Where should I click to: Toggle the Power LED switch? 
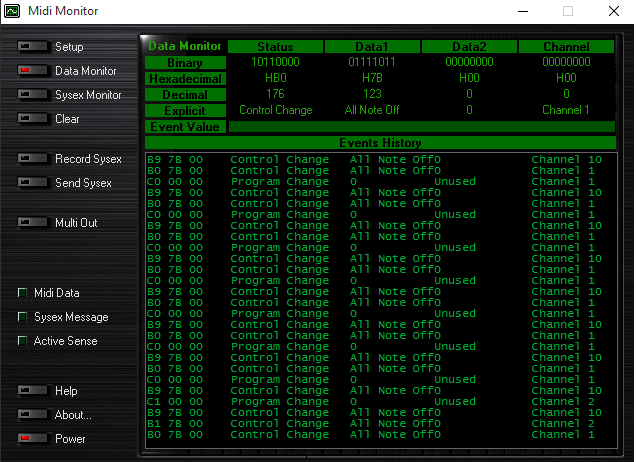32,438
